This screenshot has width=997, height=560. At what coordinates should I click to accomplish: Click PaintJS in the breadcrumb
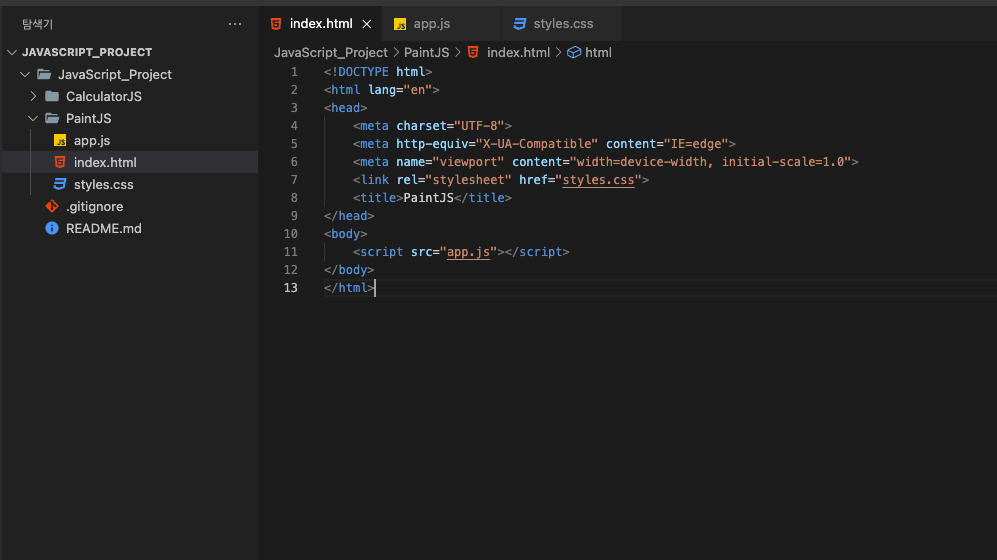point(427,53)
